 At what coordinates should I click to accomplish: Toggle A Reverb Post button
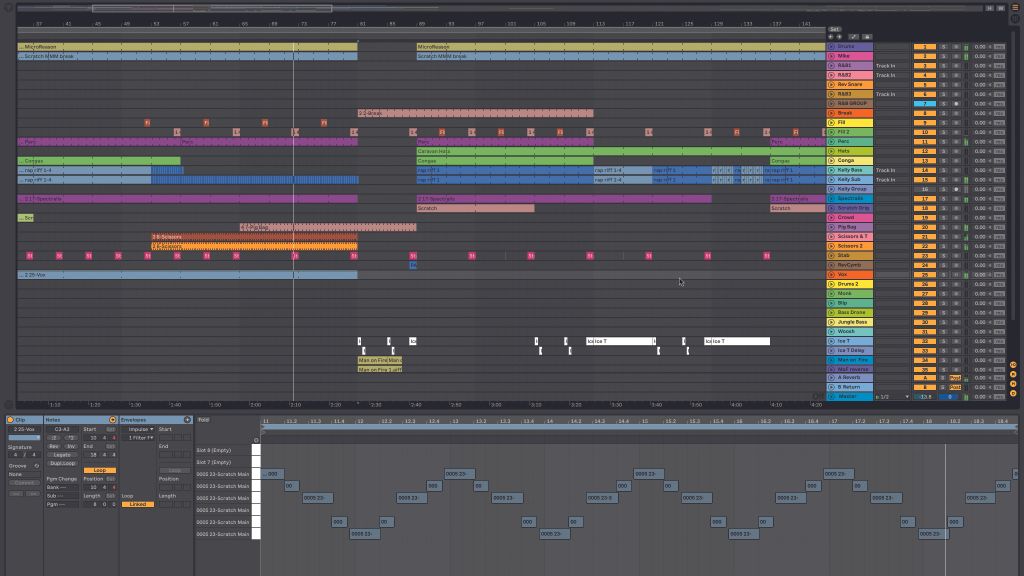point(955,377)
